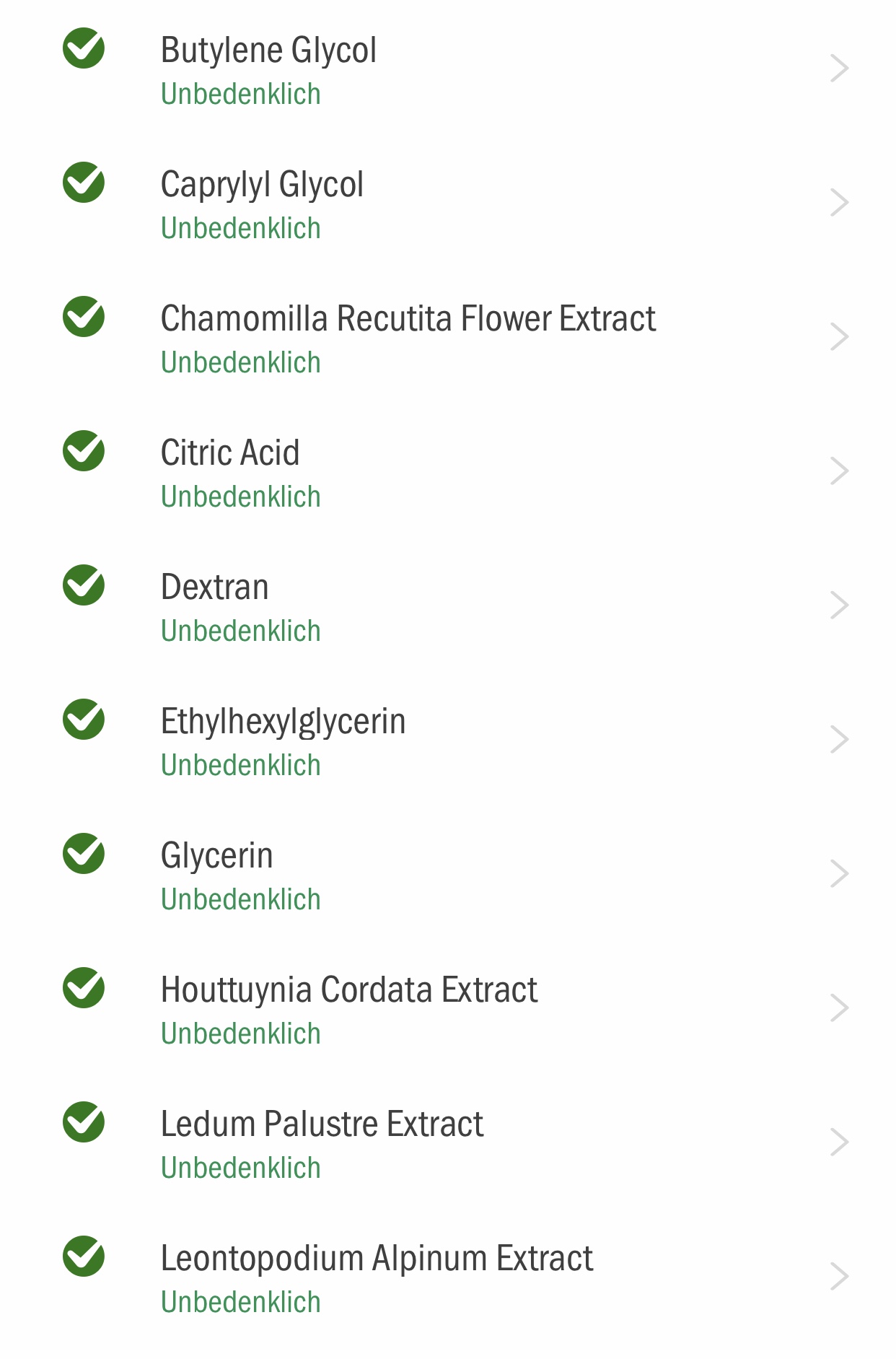Expand Glycerin entry using its chevron
Viewport: 896px width, 1359px height.
tap(839, 874)
